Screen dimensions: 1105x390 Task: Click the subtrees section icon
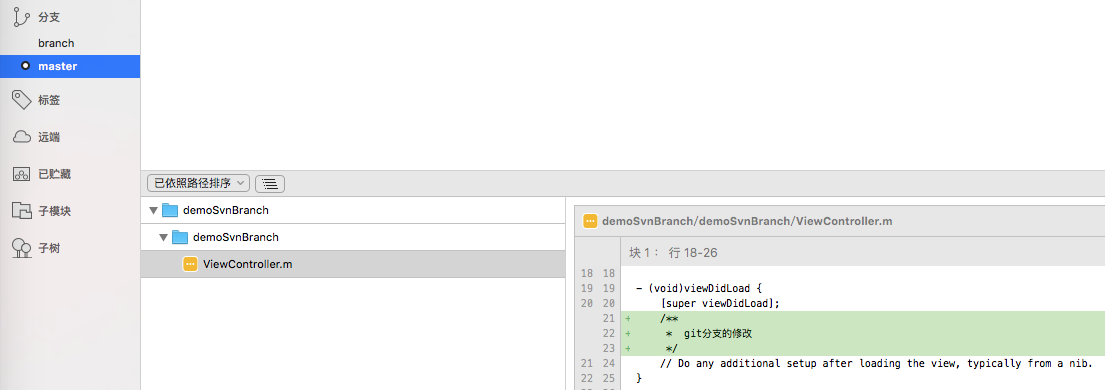pos(22,248)
